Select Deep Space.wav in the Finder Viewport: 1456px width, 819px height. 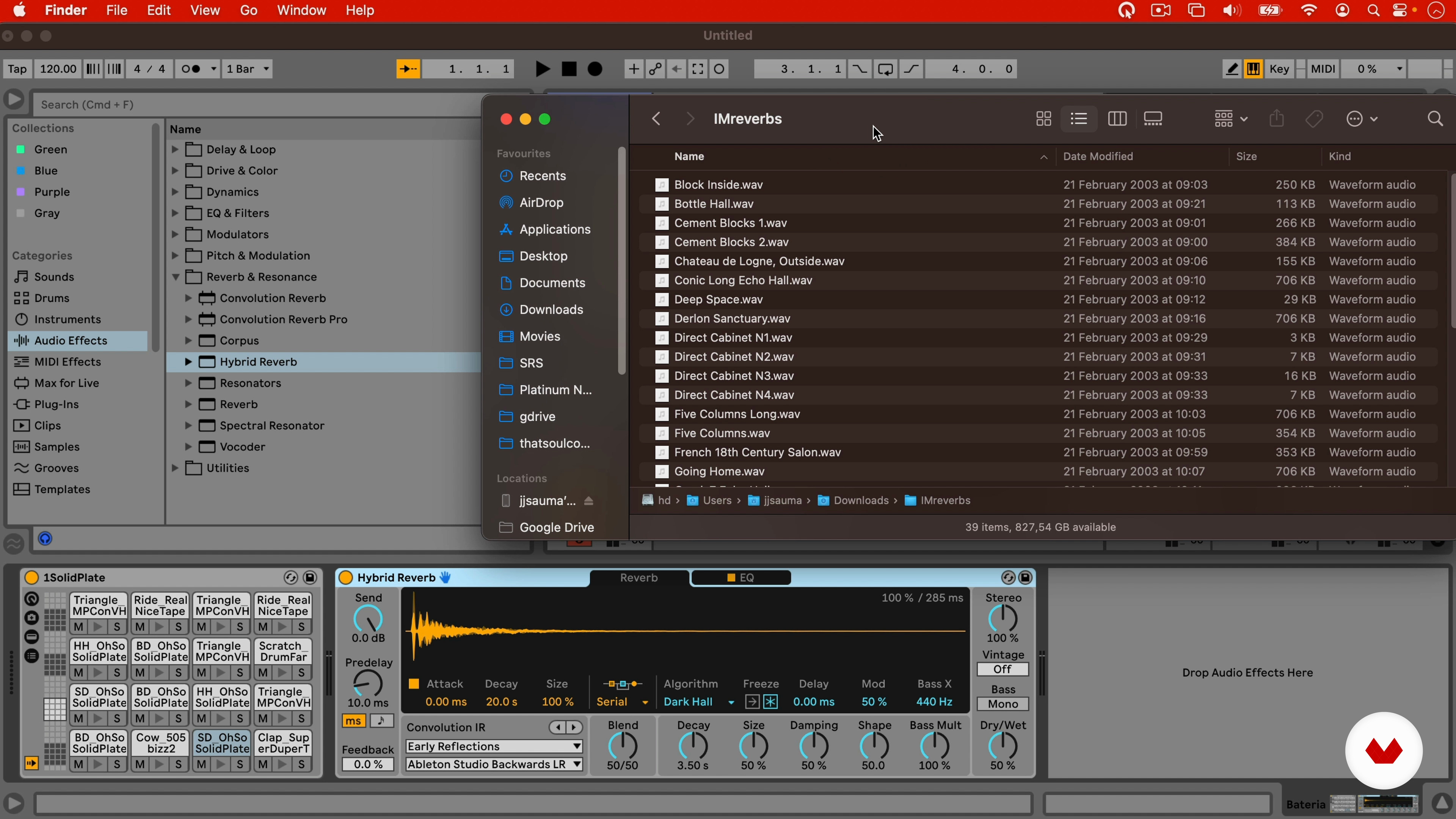tap(718, 300)
